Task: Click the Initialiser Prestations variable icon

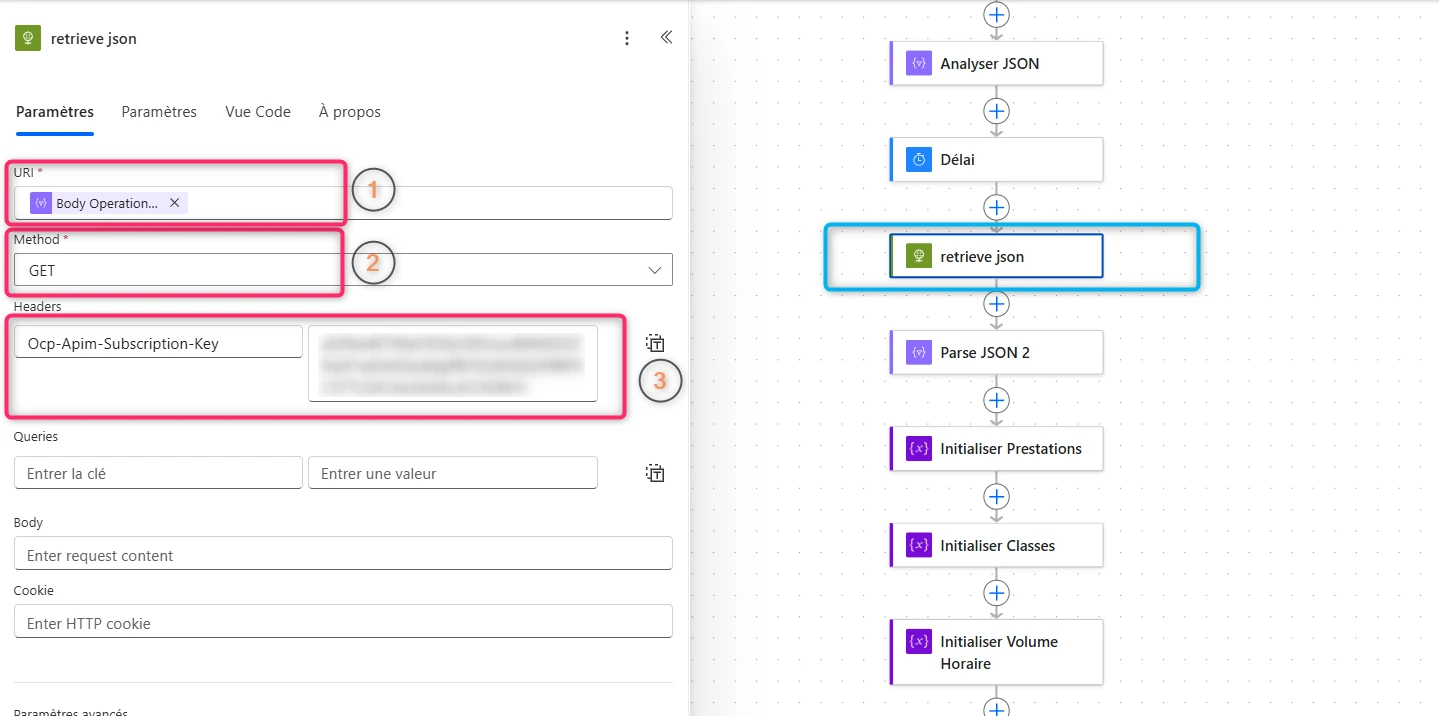Action: [918, 449]
